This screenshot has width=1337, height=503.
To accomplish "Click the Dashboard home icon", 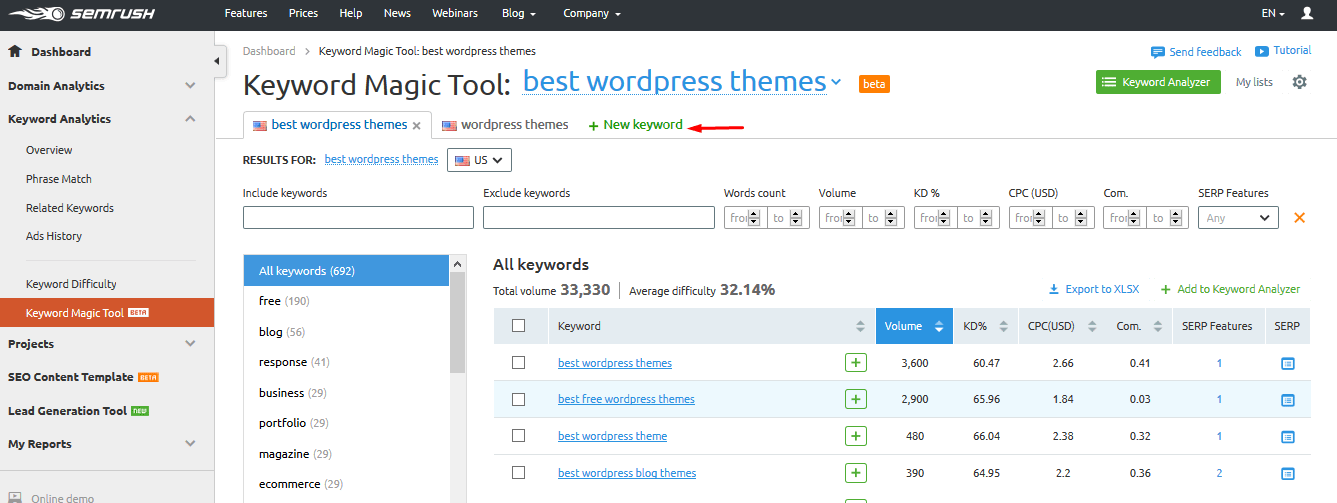I will pos(15,51).
